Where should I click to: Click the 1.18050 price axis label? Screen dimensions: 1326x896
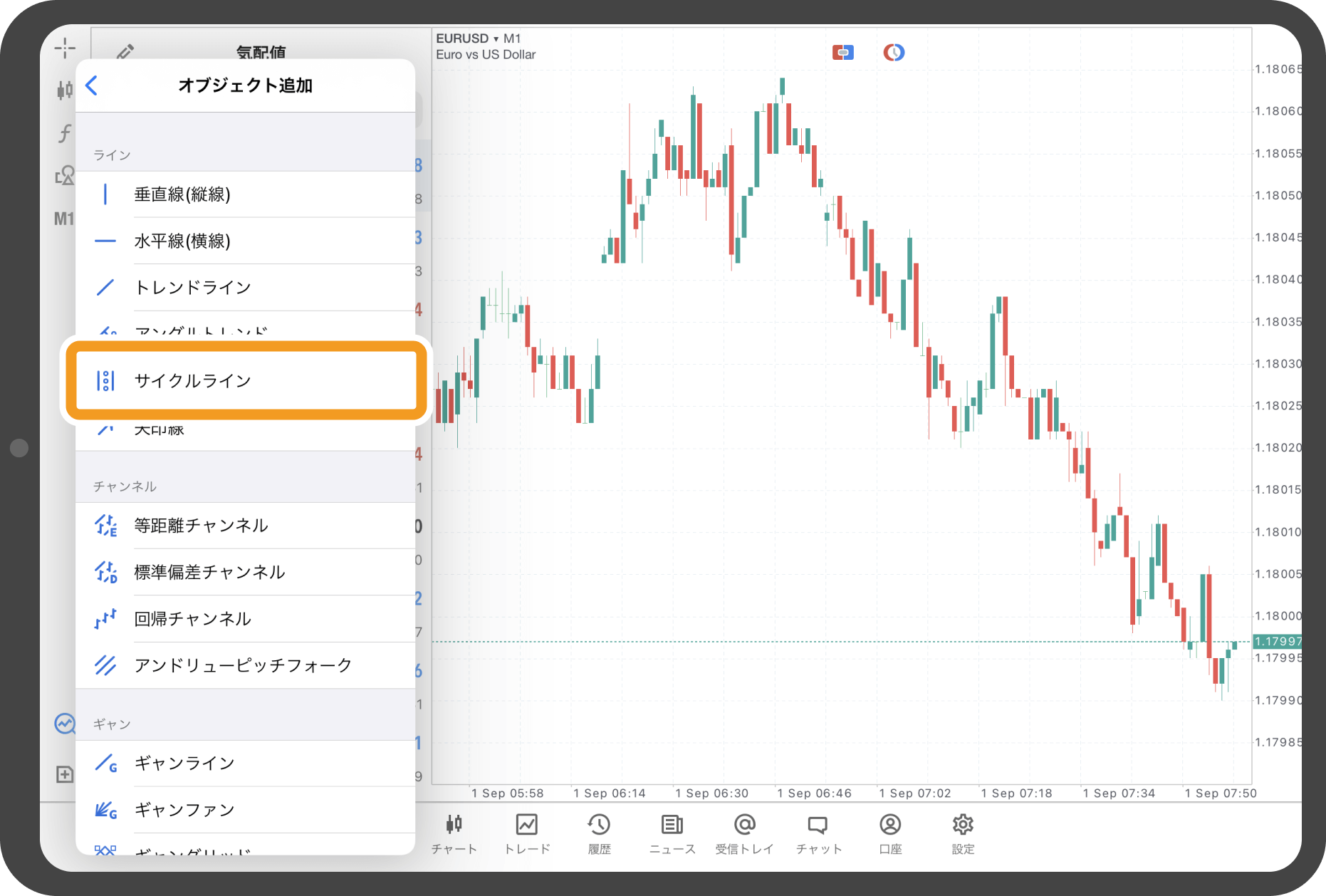[x=1278, y=195]
